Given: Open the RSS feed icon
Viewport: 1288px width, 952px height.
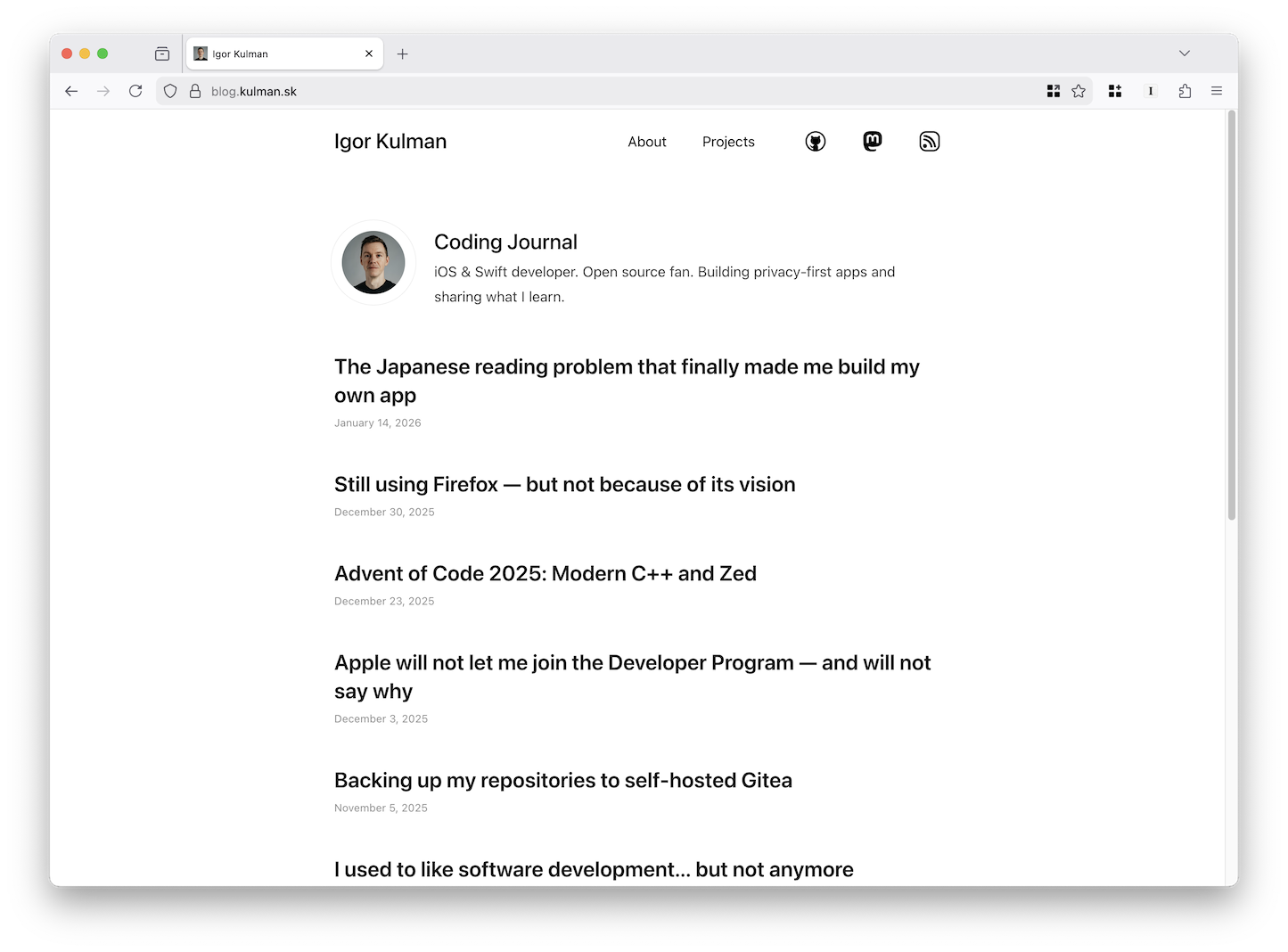Looking at the screenshot, I should point(930,142).
